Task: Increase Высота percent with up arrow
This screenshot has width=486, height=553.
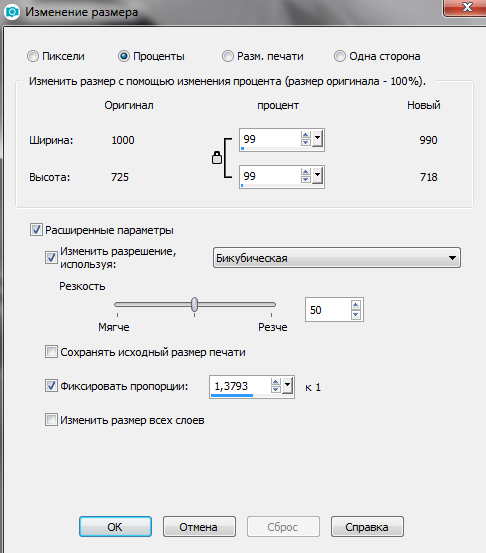Action: (x=306, y=172)
